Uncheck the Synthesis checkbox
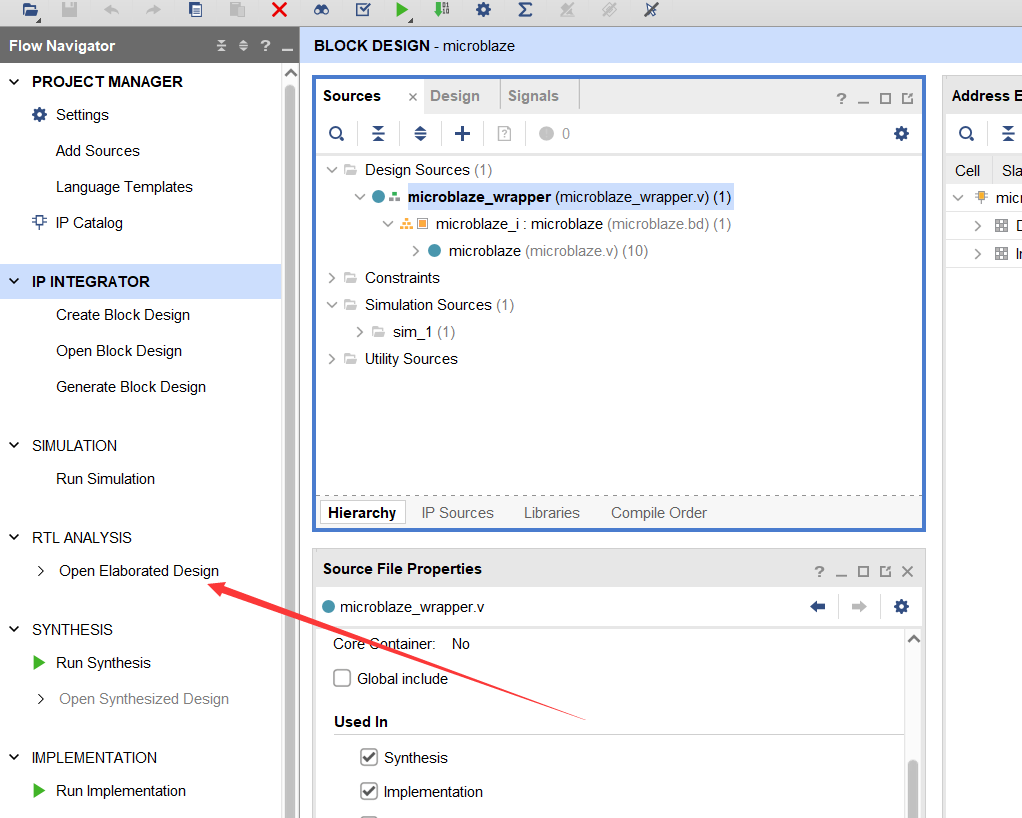 point(369,757)
